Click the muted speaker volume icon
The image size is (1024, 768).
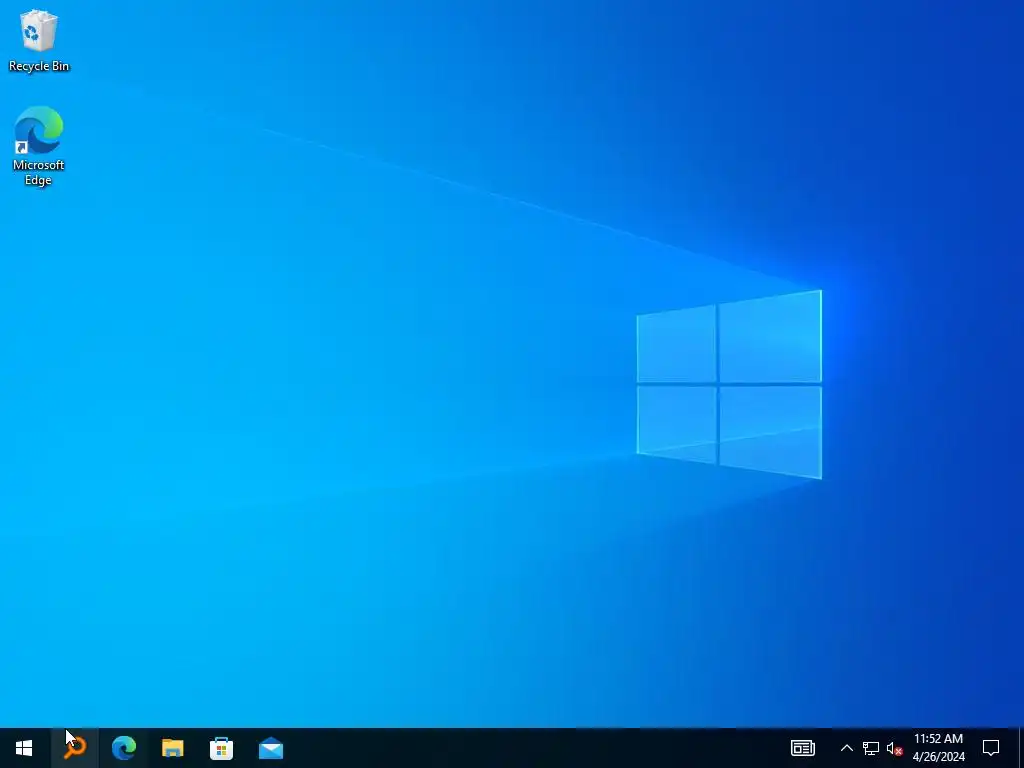[x=894, y=748]
